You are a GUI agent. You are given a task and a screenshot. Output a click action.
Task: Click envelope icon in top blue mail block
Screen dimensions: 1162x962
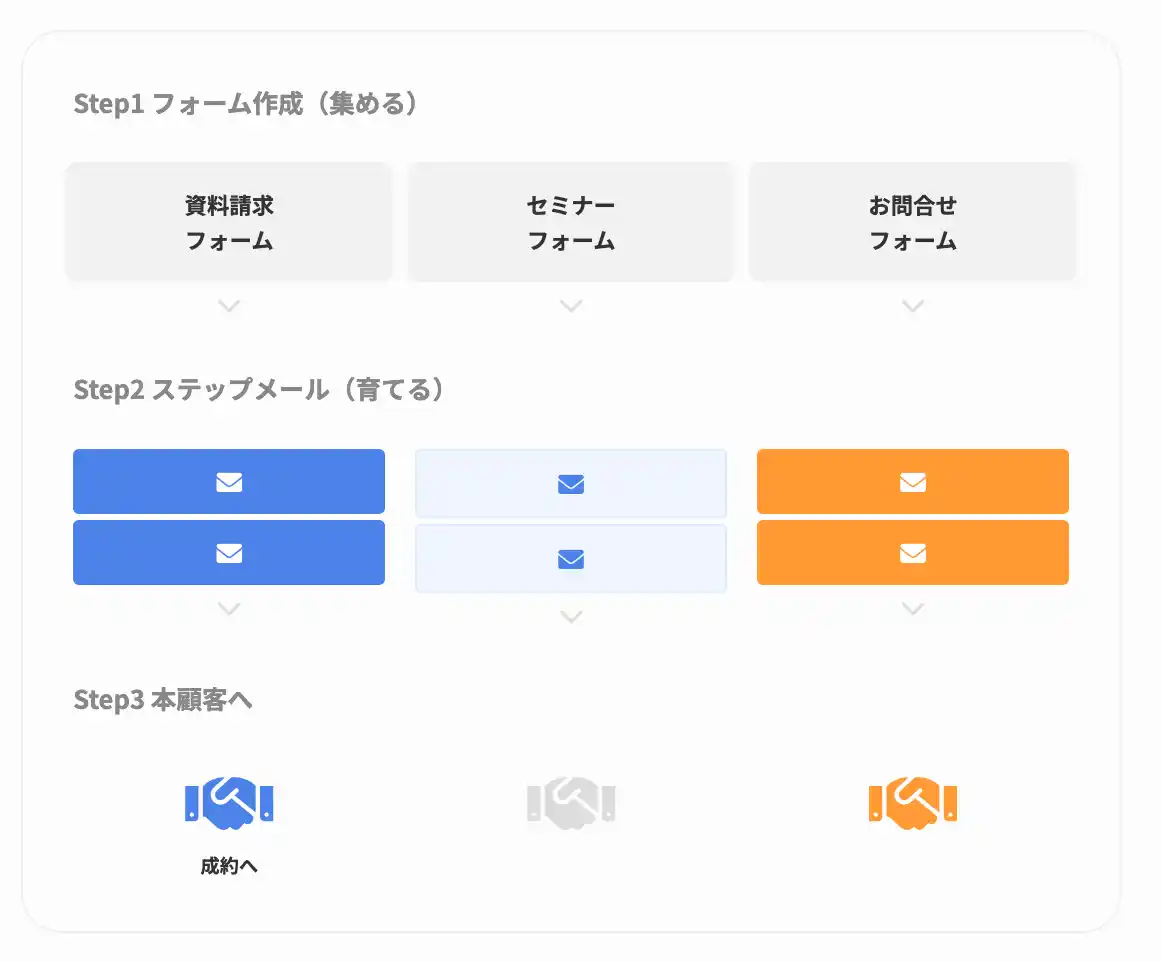click(229, 482)
